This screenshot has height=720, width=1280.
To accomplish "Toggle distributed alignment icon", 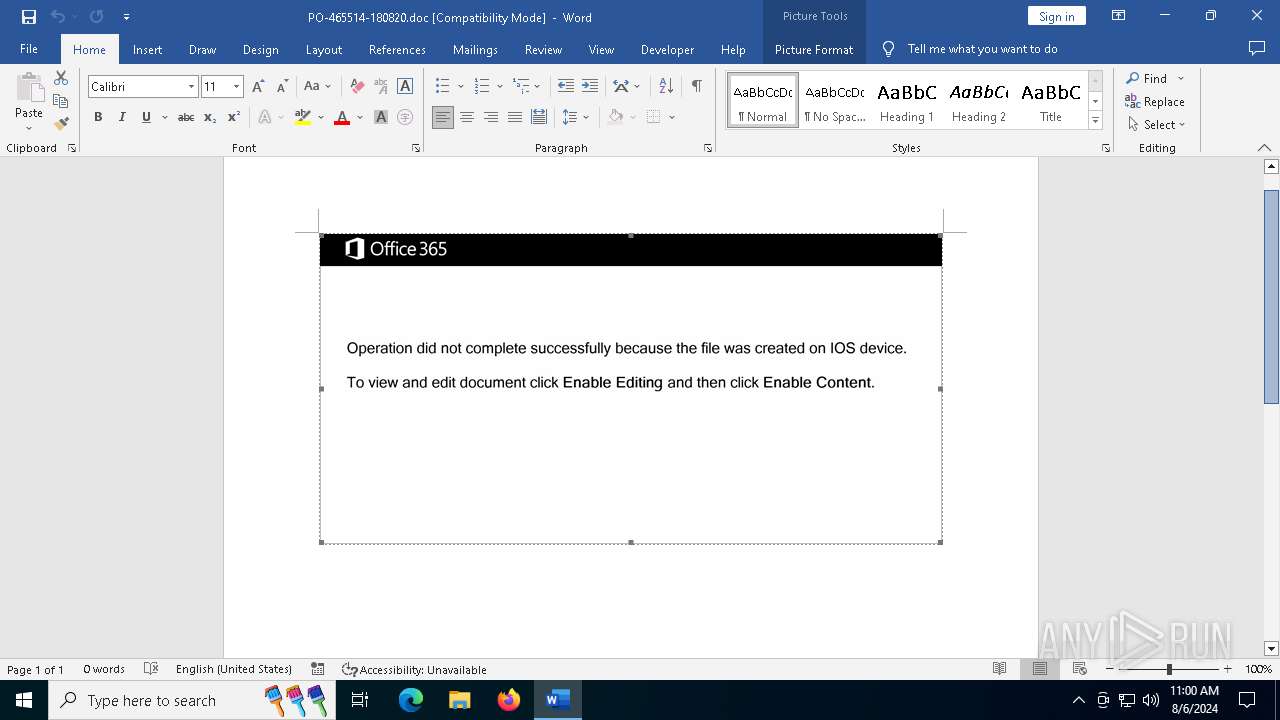I will click(x=539, y=117).
